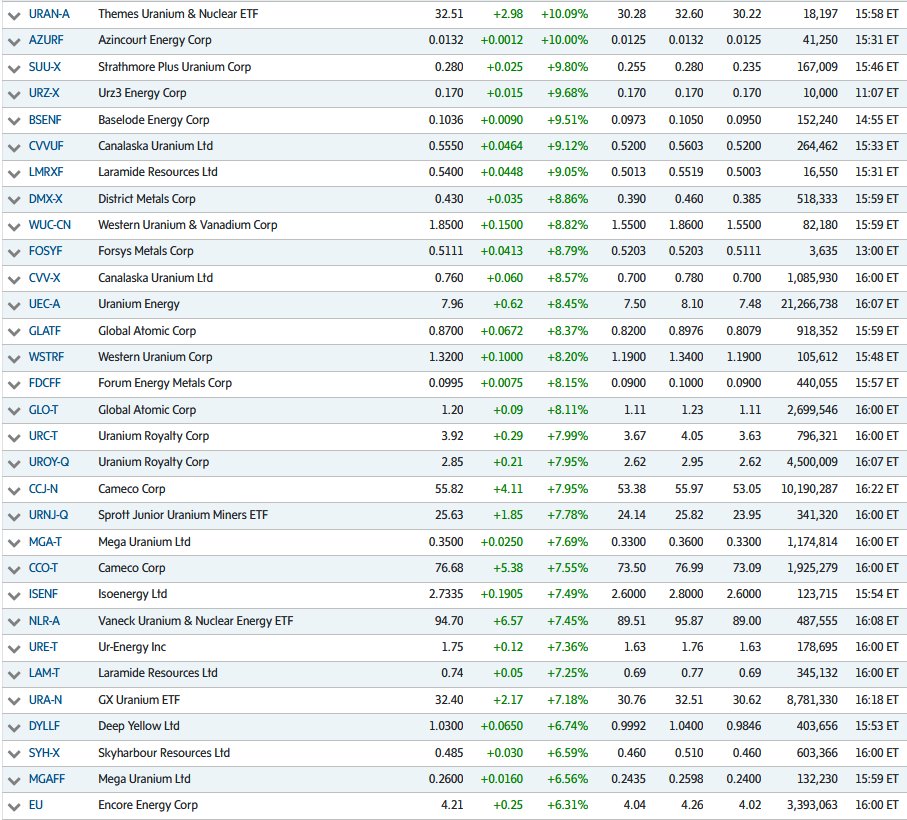Click the +6.57 change for NLR-A
Screen dimensions: 907x820
(508, 620)
